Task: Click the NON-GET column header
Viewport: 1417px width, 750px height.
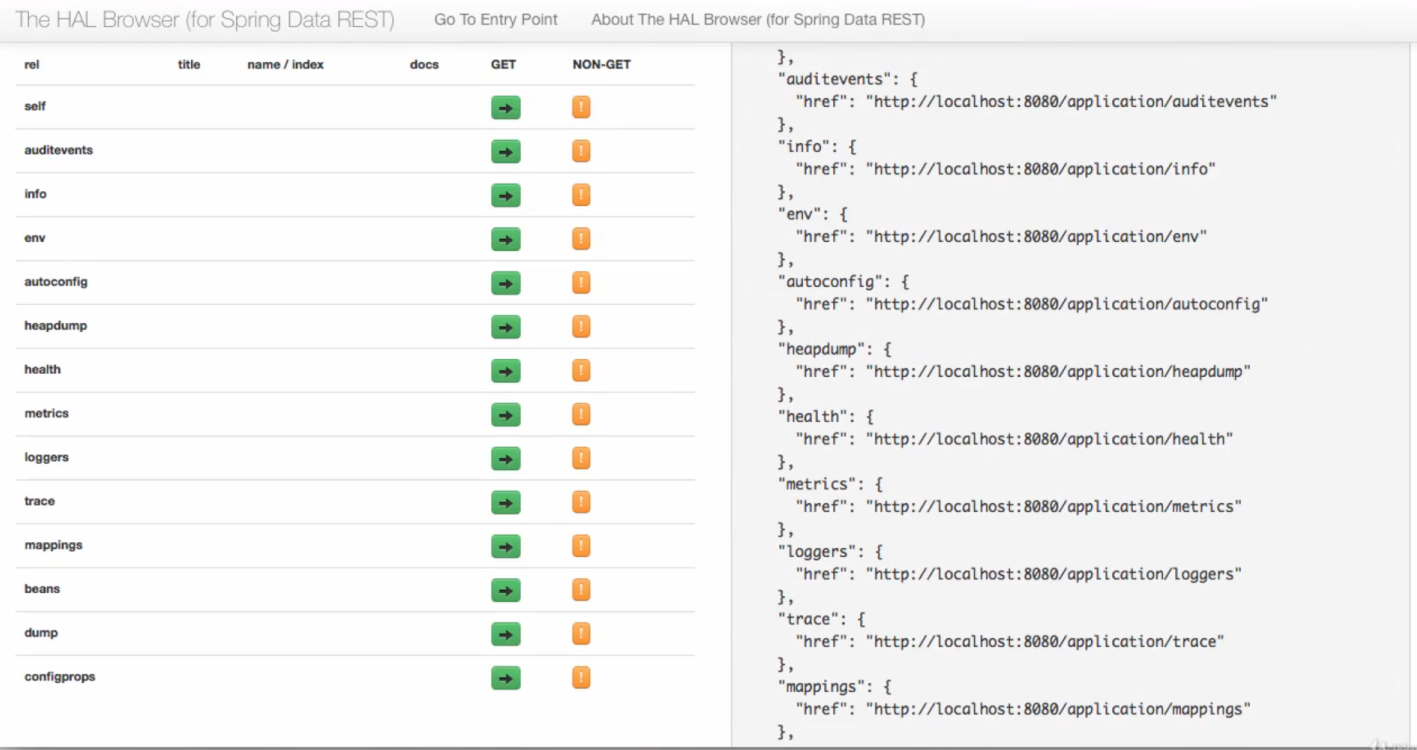Action: 602,64
